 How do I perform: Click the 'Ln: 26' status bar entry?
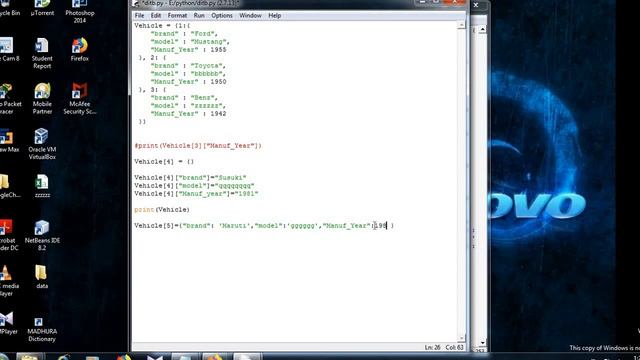(x=432, y=347)
